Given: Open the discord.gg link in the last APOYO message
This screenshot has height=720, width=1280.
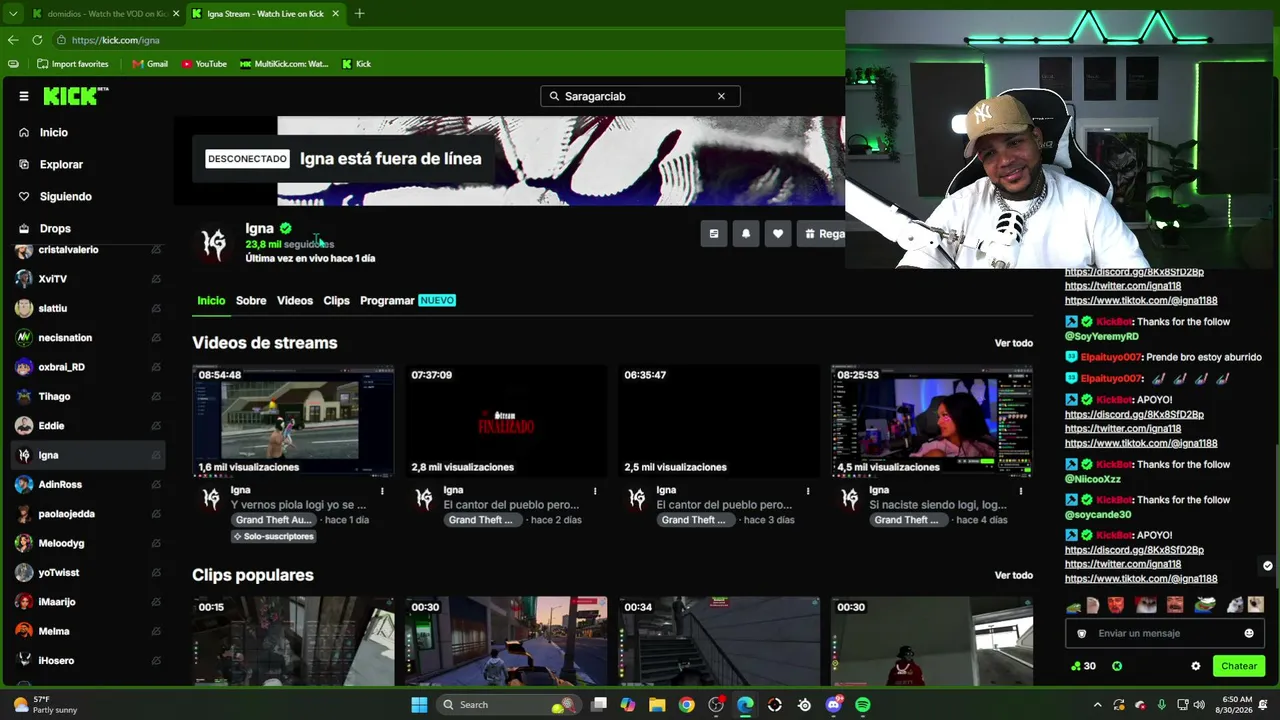Looking at the screenshot, I should [1134, 550].
